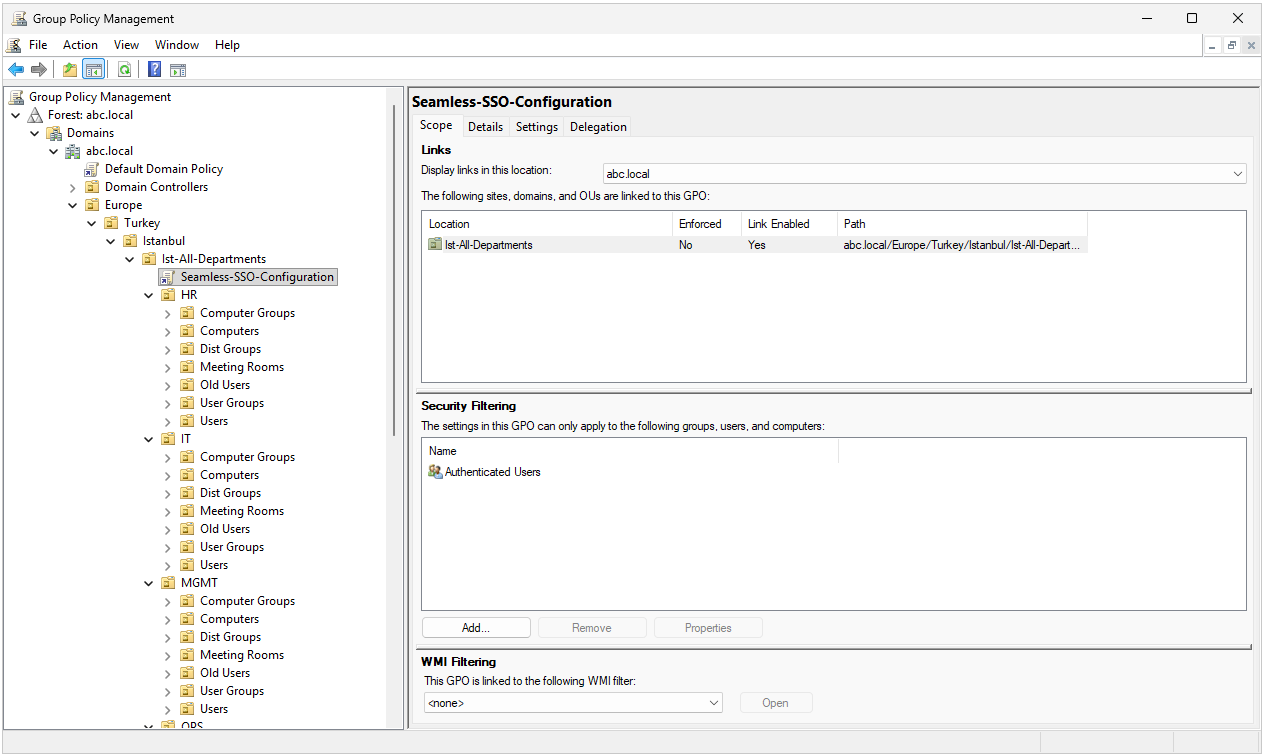
Task: Click the Add... button
Action: coord(476,628)
